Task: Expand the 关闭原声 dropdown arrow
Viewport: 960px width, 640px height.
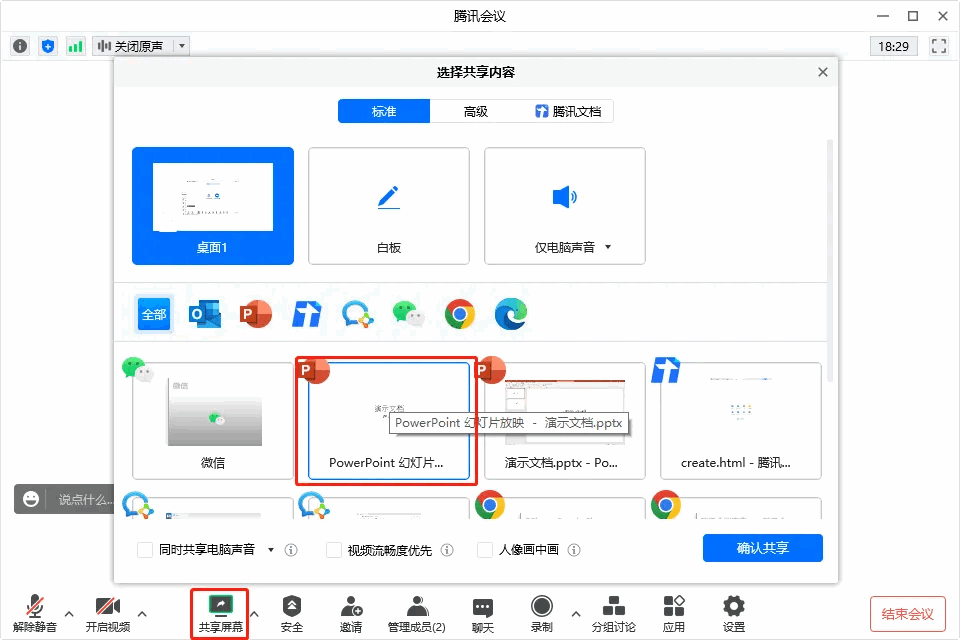Action: click(182, 46)
